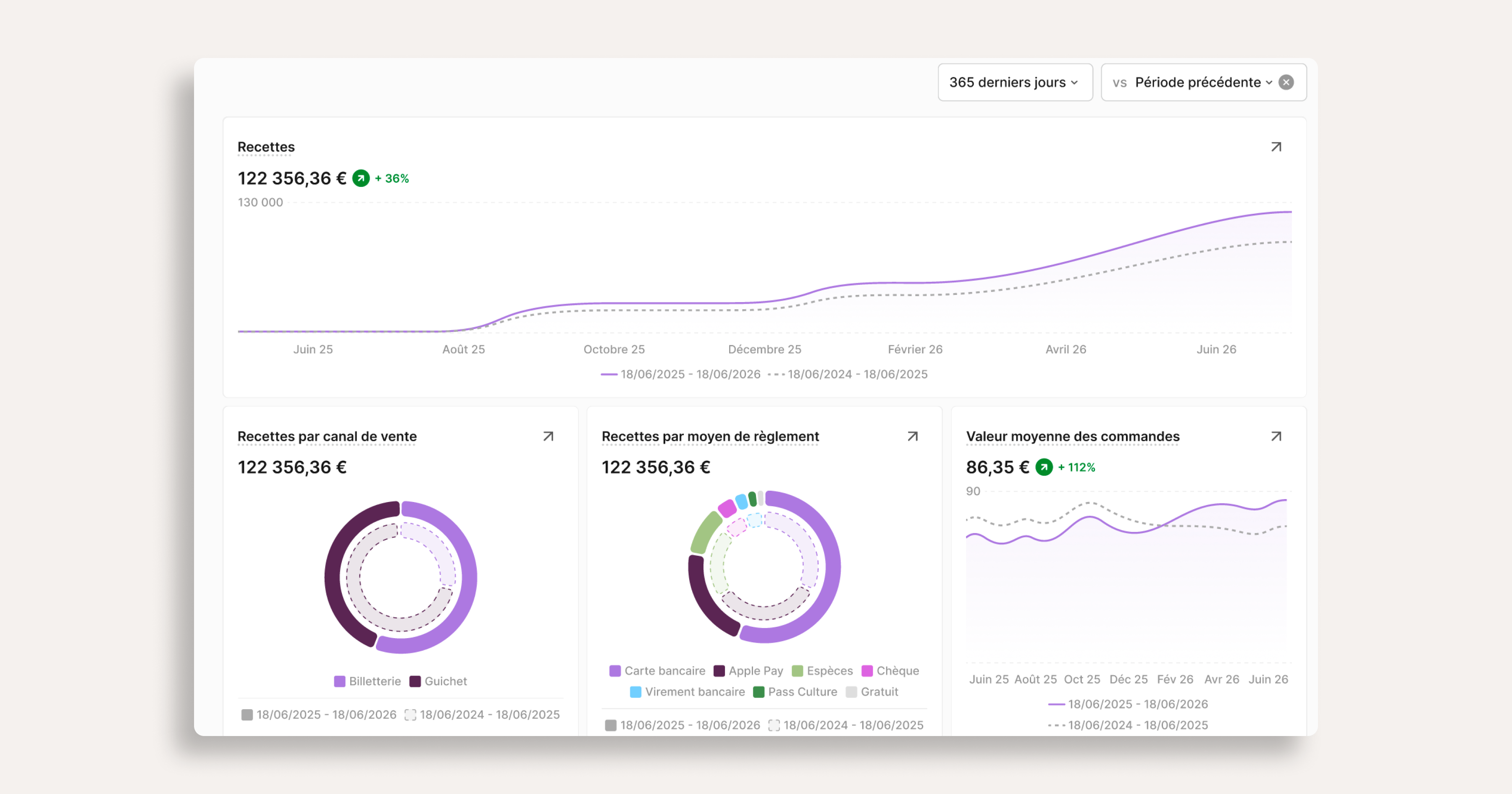Screen dimensions: 1512x794
Task: Click the Recettes card title
Action: 266,147
